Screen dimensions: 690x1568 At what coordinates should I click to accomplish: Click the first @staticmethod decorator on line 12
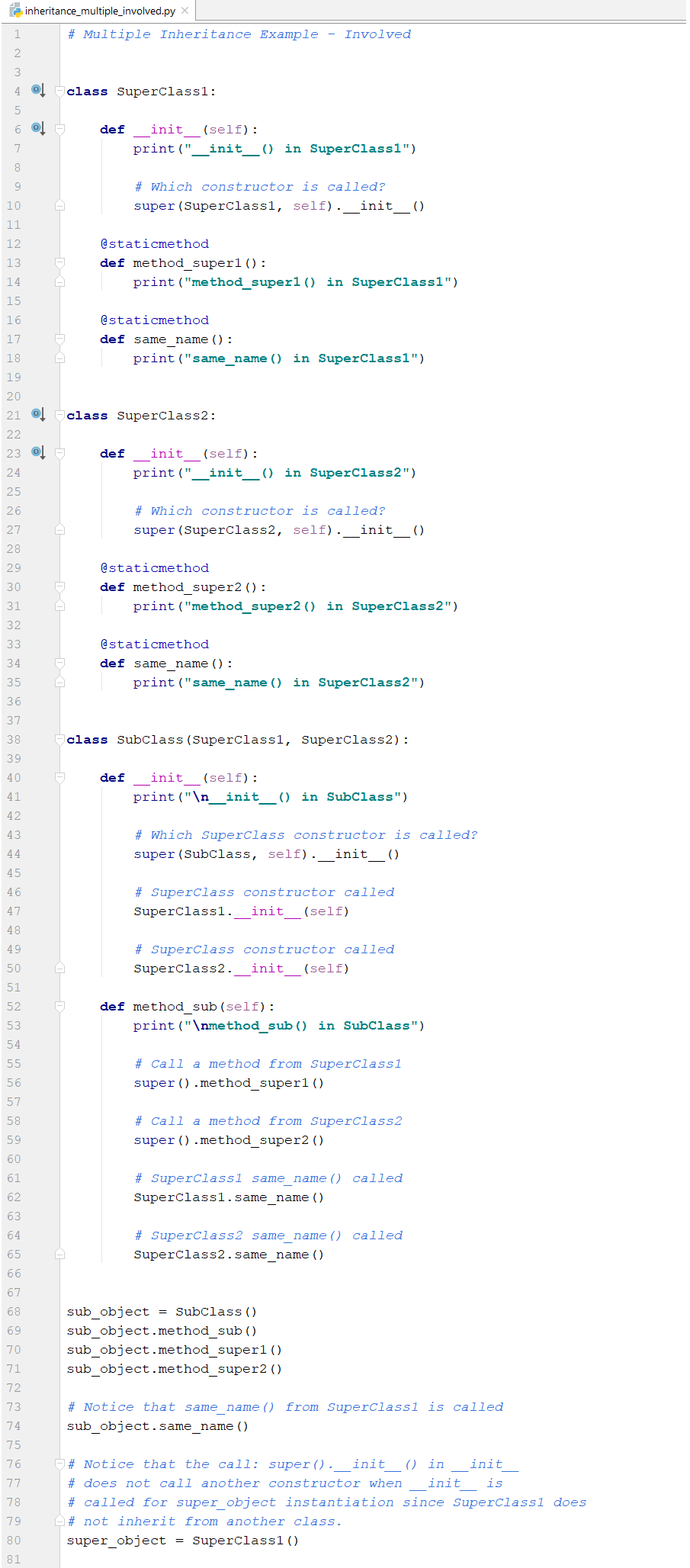pos(154,244)
